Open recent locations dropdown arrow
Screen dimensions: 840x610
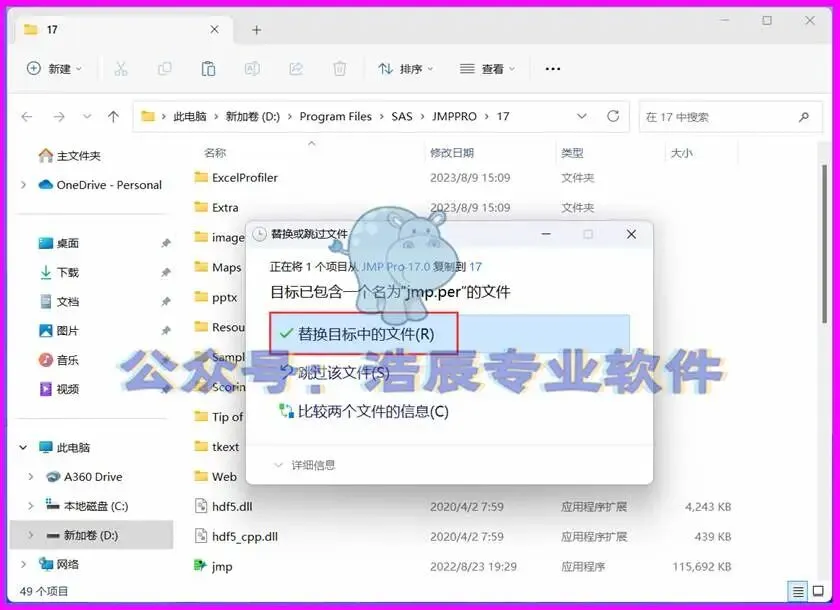[87, 116]
